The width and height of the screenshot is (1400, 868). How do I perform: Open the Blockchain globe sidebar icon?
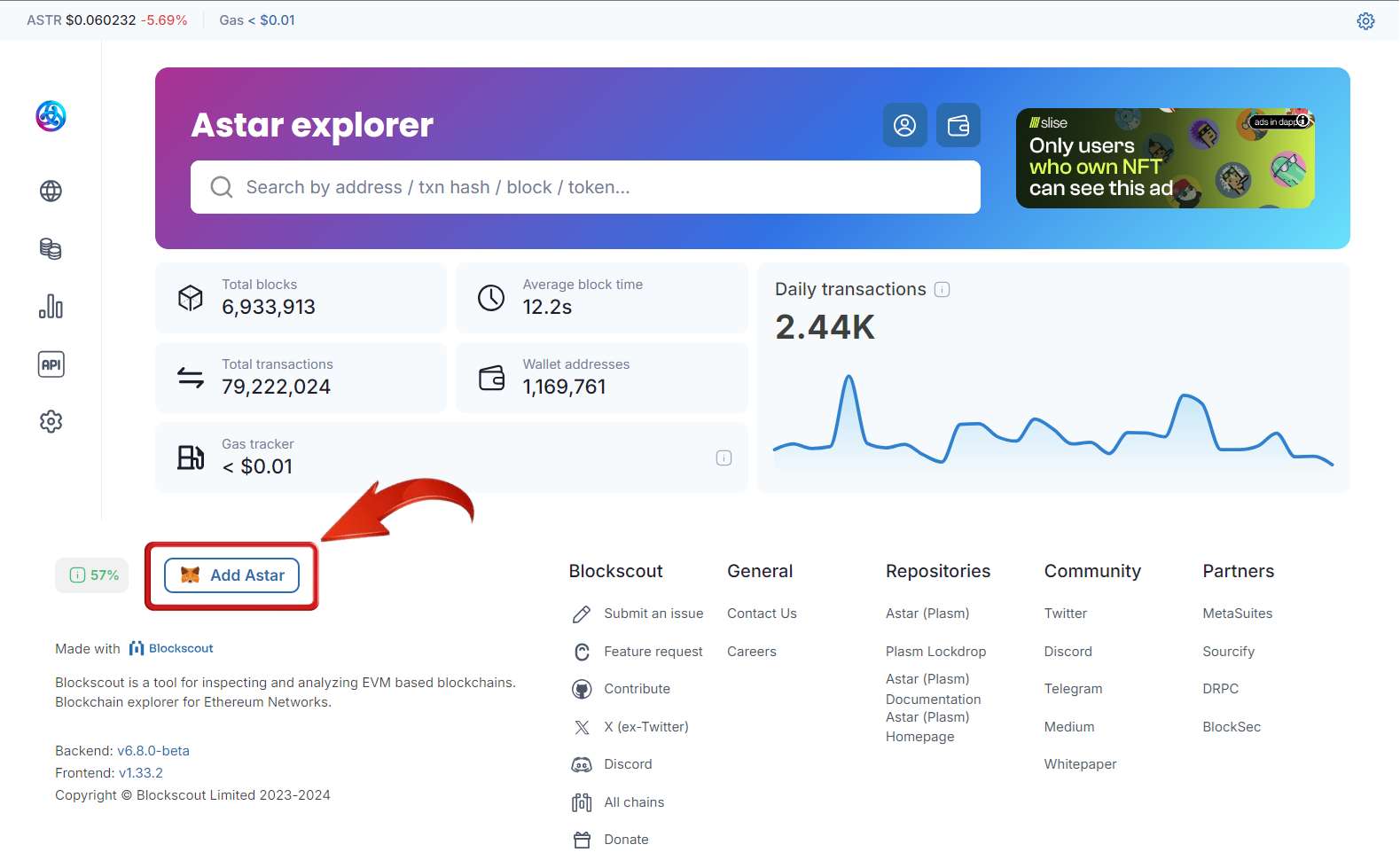click(x=51, y=191)
